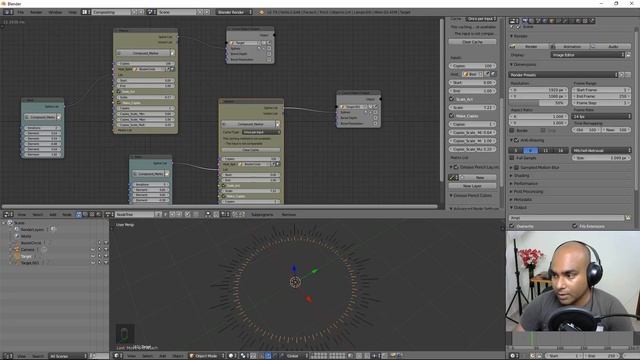Open the Object Mode dropdown
Screen dimensions: 640x360
207,356
